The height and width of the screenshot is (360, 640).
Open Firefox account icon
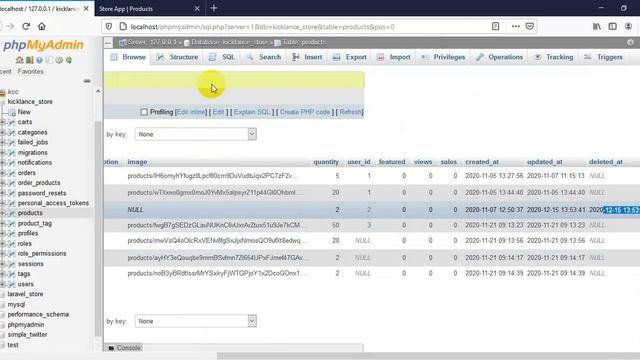[628, 27]
